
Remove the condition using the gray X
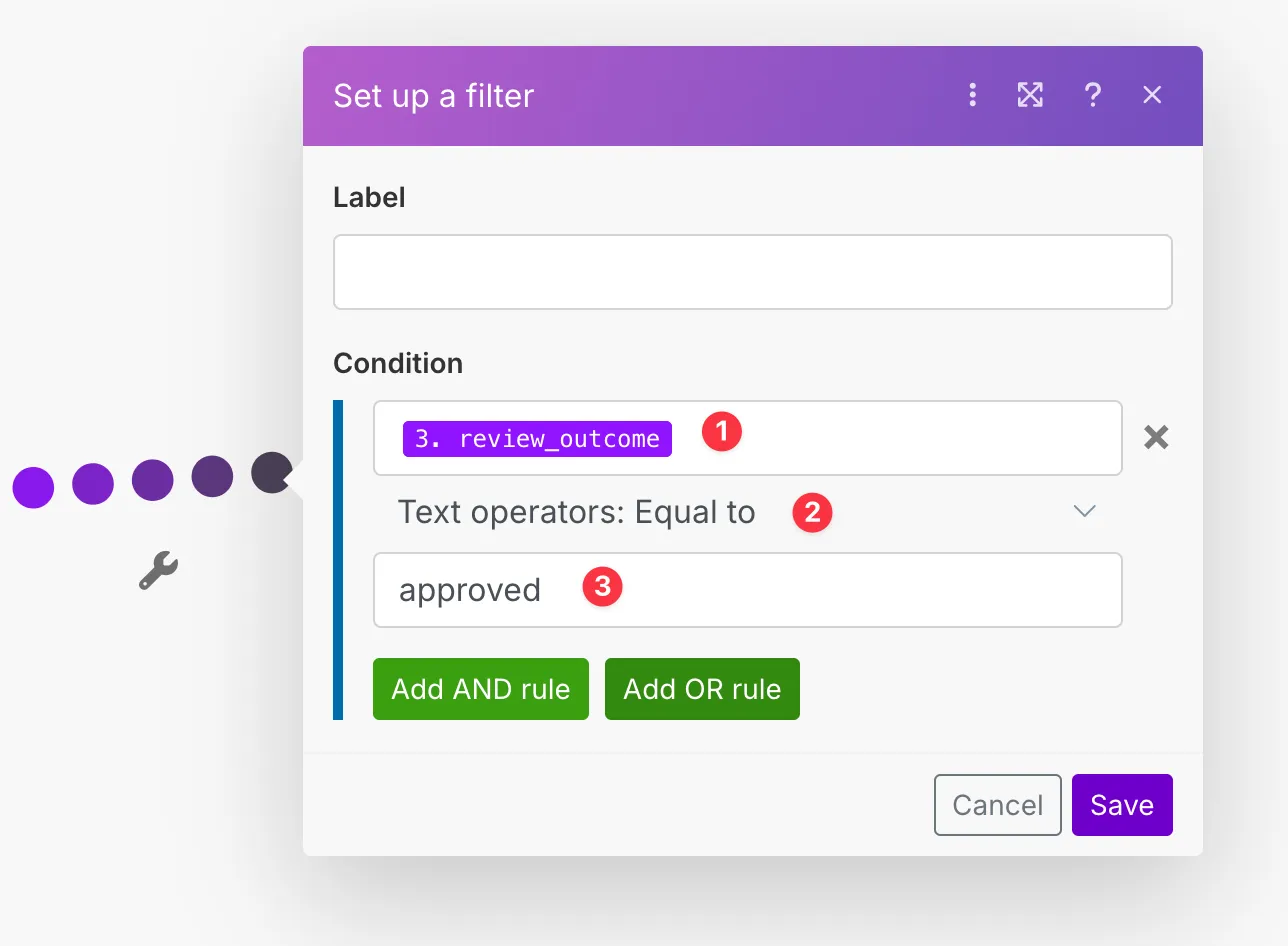1156,437
